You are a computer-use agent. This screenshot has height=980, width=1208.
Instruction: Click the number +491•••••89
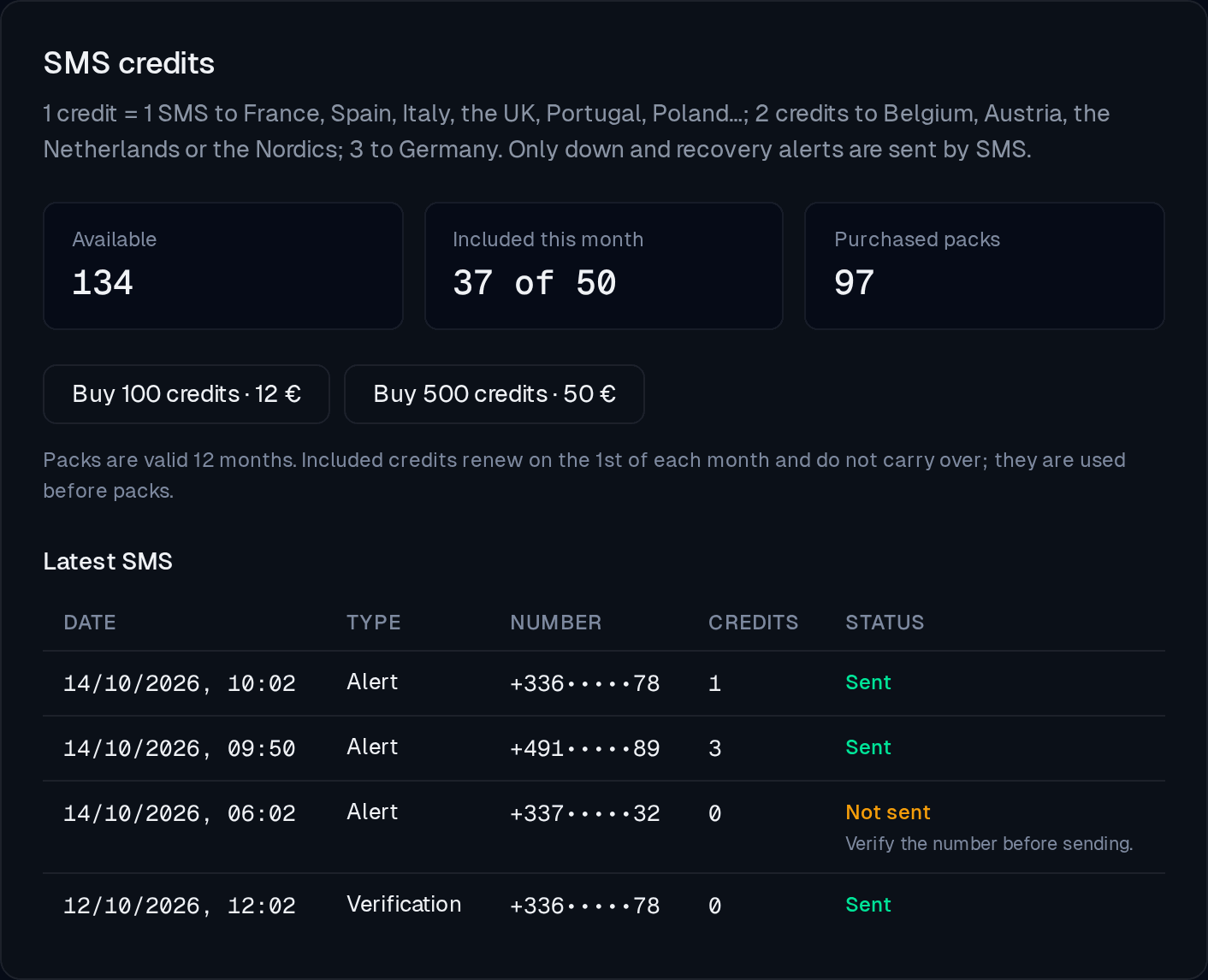585,748
